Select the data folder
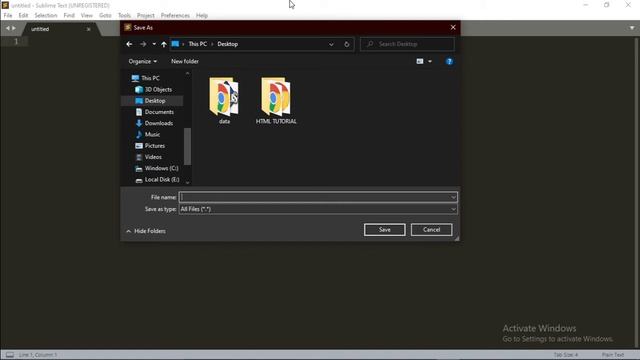This screenshot has height=360, width=640. [x=224, y=100]
